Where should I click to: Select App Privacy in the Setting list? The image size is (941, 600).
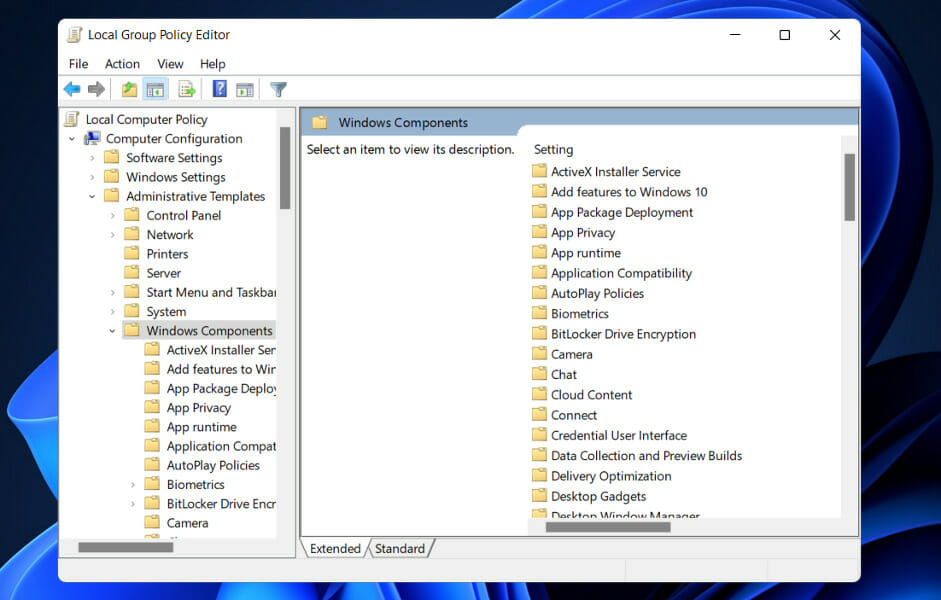coord(583,232)
